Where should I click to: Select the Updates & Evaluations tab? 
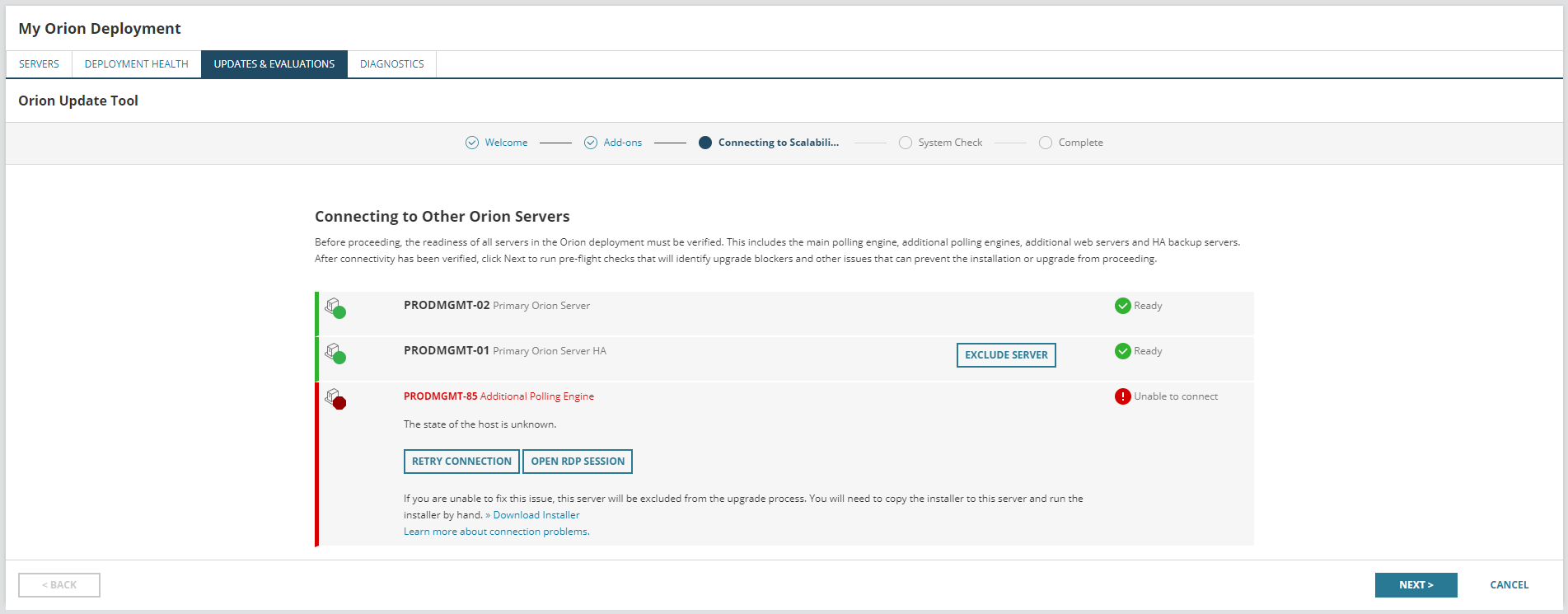coord(274,64)
